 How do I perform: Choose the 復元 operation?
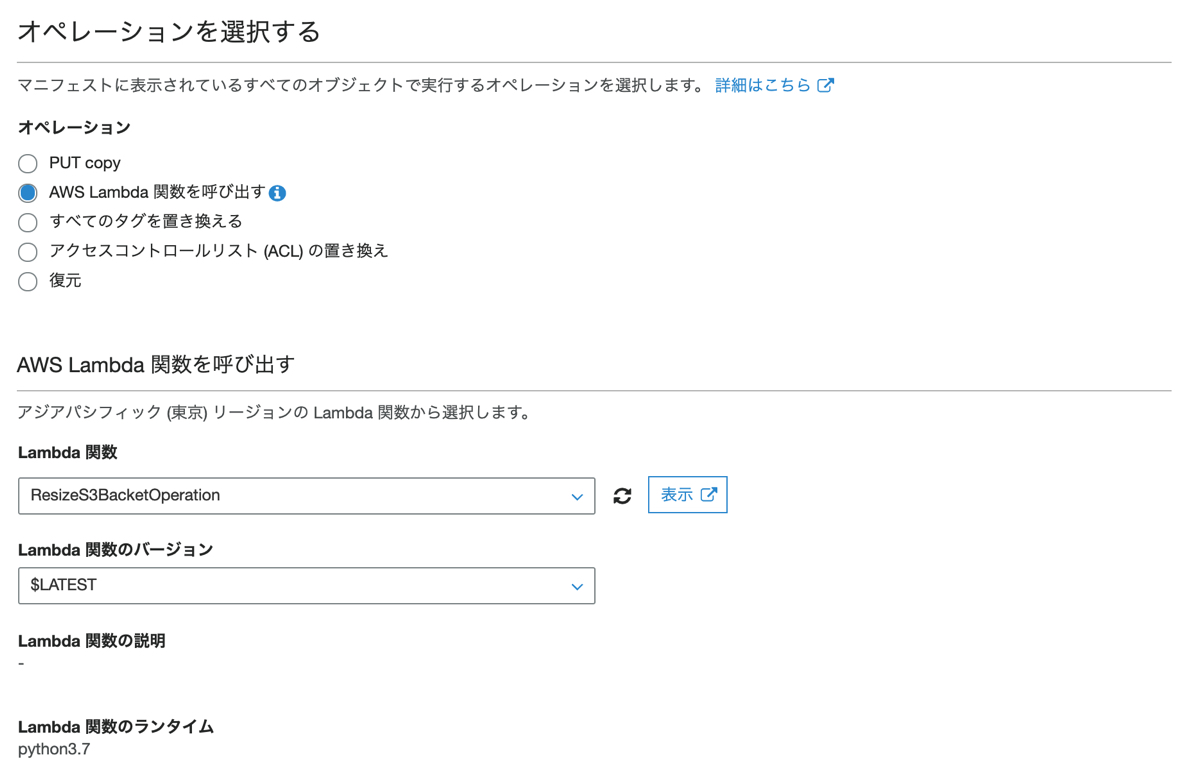[x=28, y=281]
